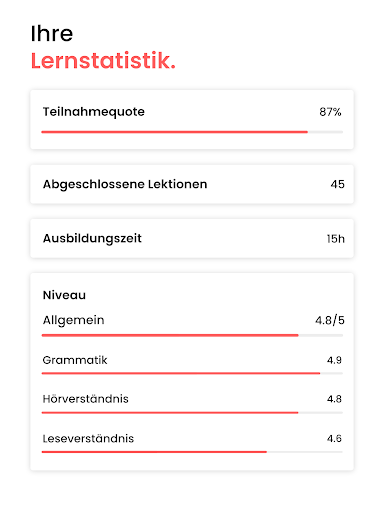
Task: Click the 4.8/5 overall score
Action: point(330,320)
